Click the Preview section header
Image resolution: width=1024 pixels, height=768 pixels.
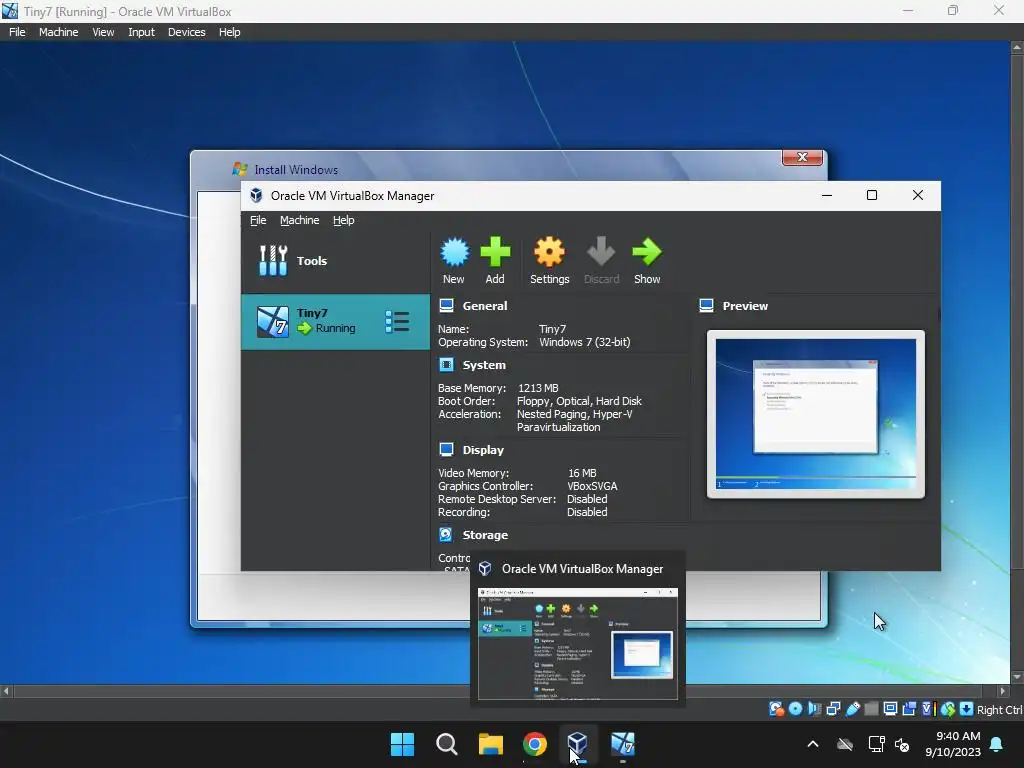tap(744, 306)
